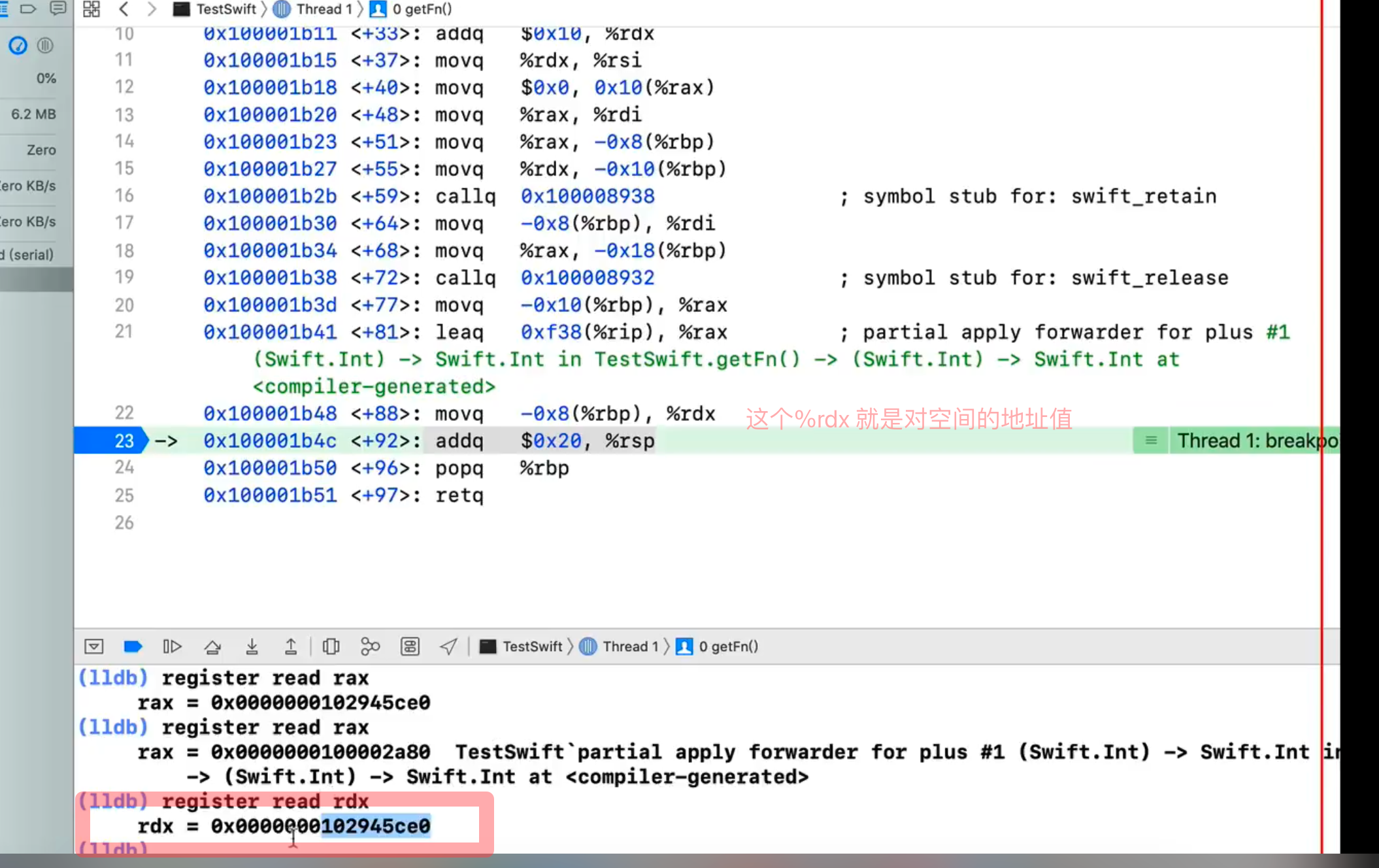Click Thread 1 breakpoint annotation banner
1379x868 pixels.
coord(1242,441)
